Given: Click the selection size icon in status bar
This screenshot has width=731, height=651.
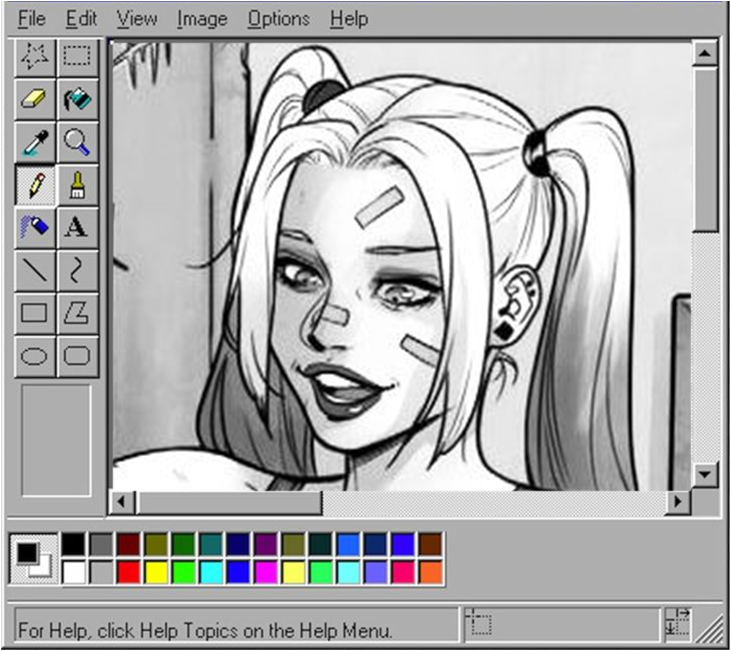Looking at the screenshot, I should pos(677,622).
